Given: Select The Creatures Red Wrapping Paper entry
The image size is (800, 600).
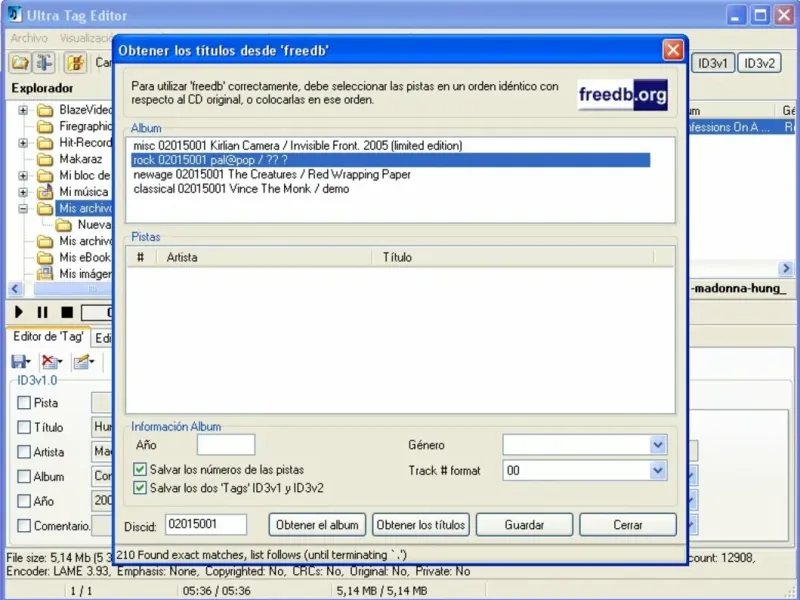Looking at the screenshot, I should (272, 174).
